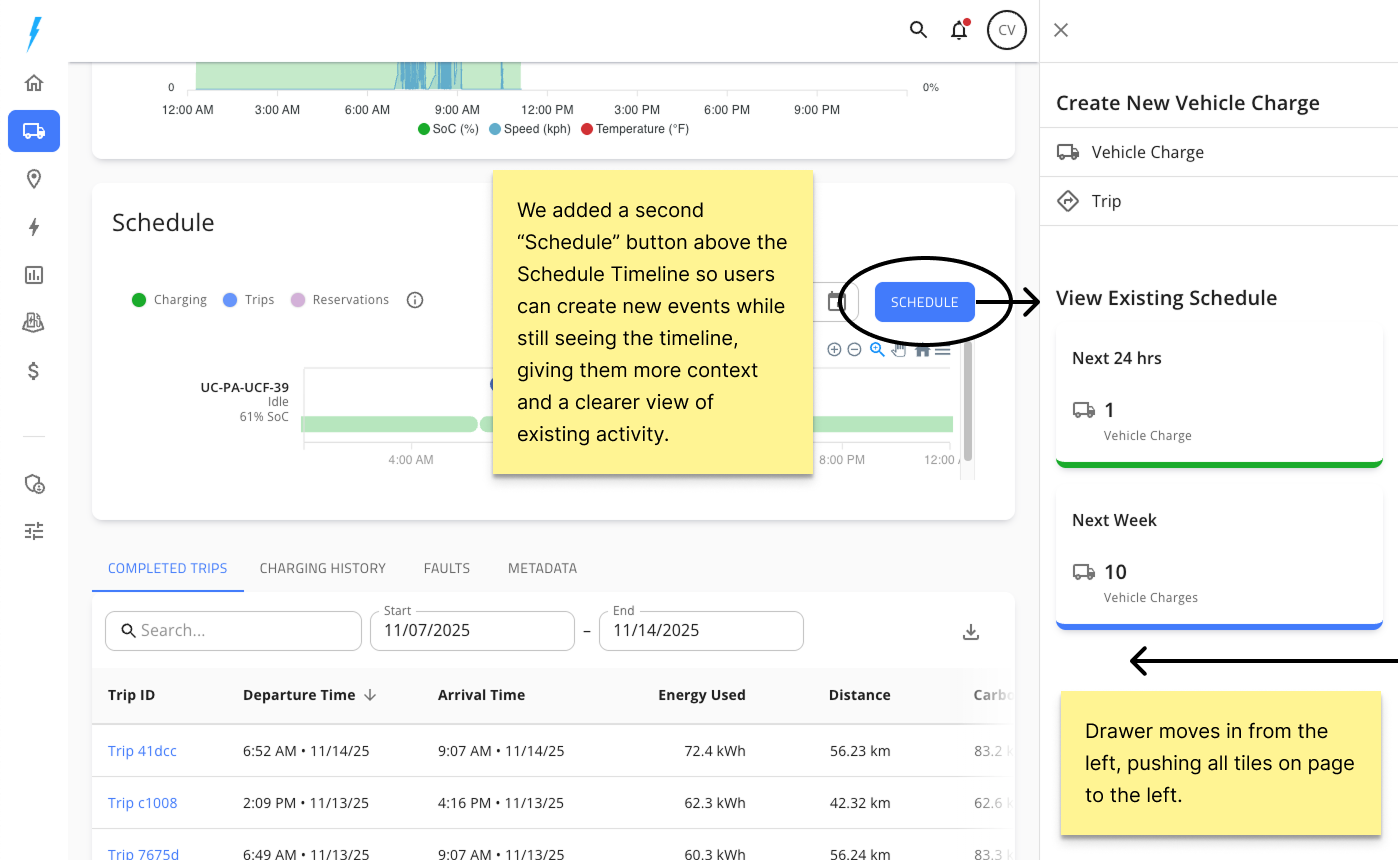Sort trips using the Departure Time arrow
The height and width of the screenshot is (861, 1399).
370,695
